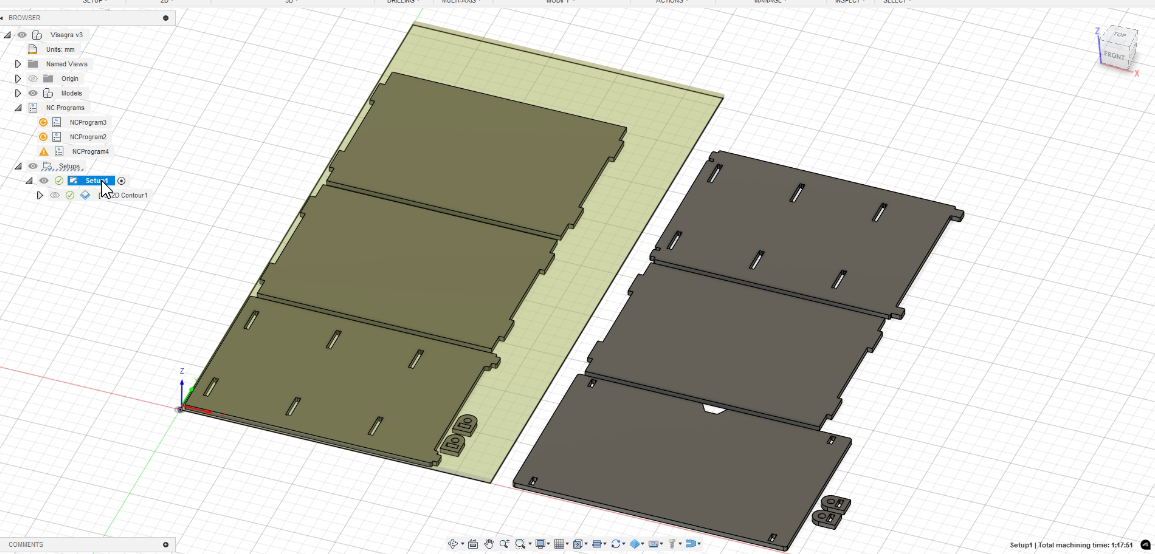Collapse the Setups node
The image size is (1155, 554).
[x=18, y=166]
